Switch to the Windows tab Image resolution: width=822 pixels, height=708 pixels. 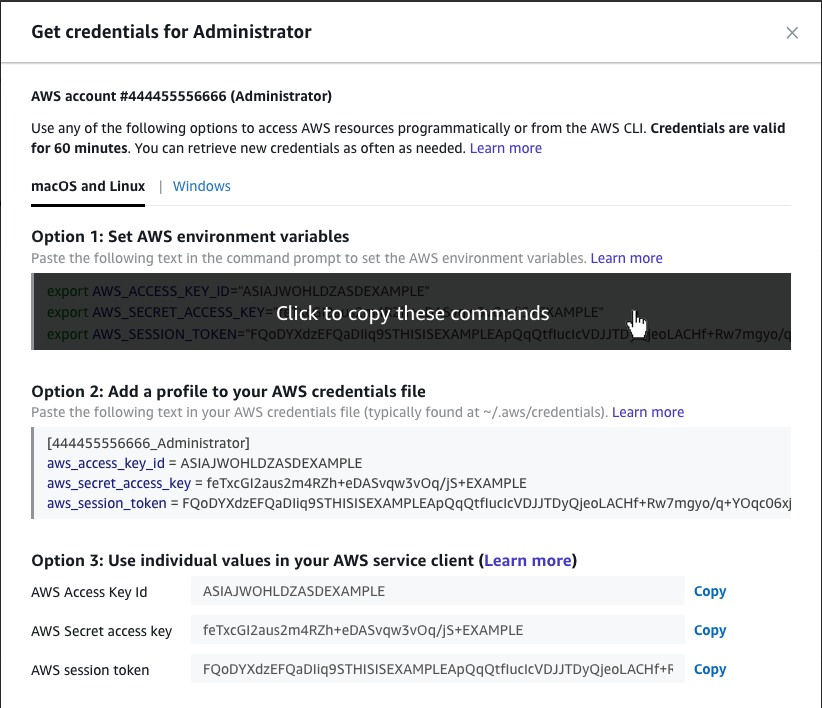[x=201, y=186]
